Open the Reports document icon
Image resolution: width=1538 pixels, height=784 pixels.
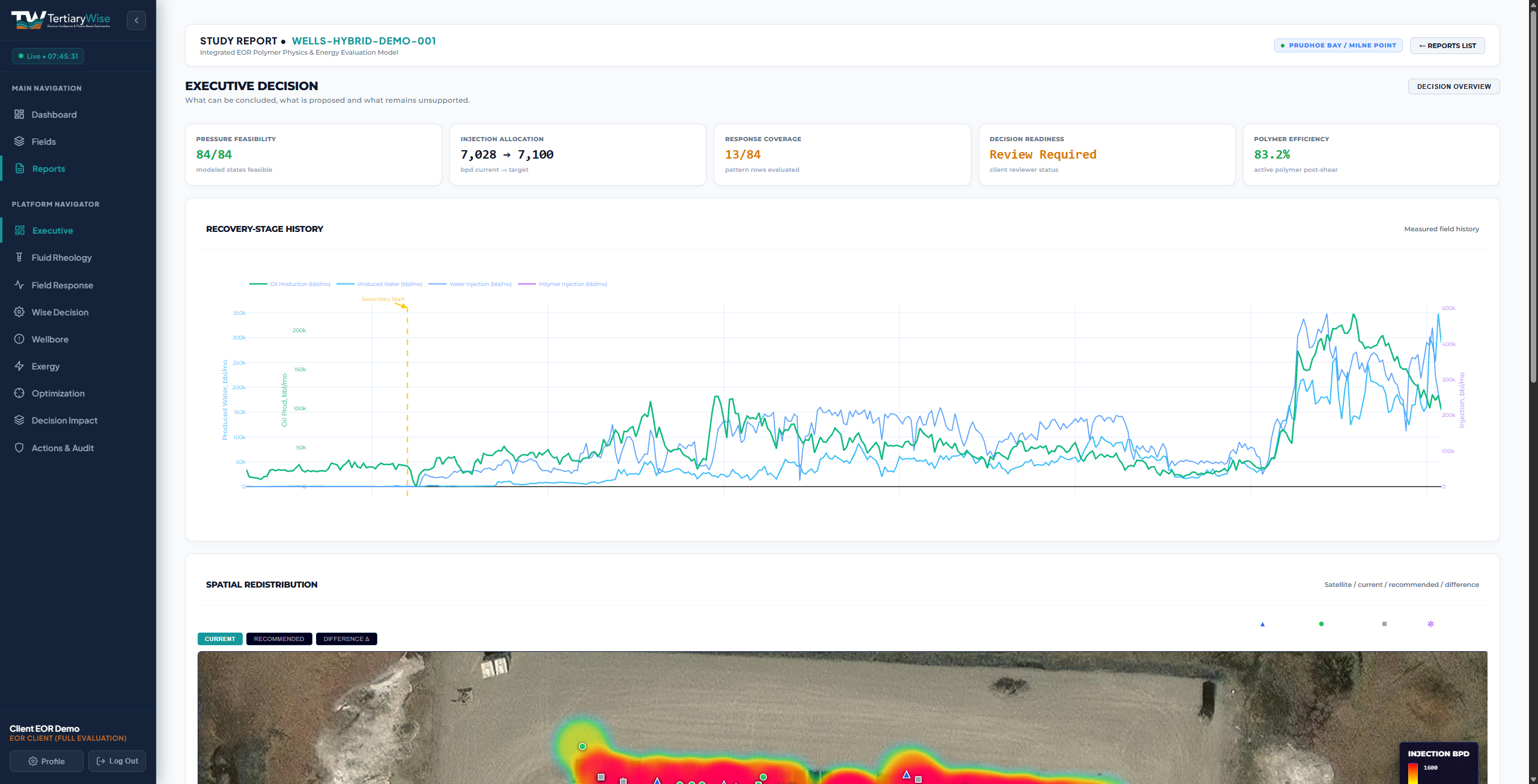tap(20, 168)
